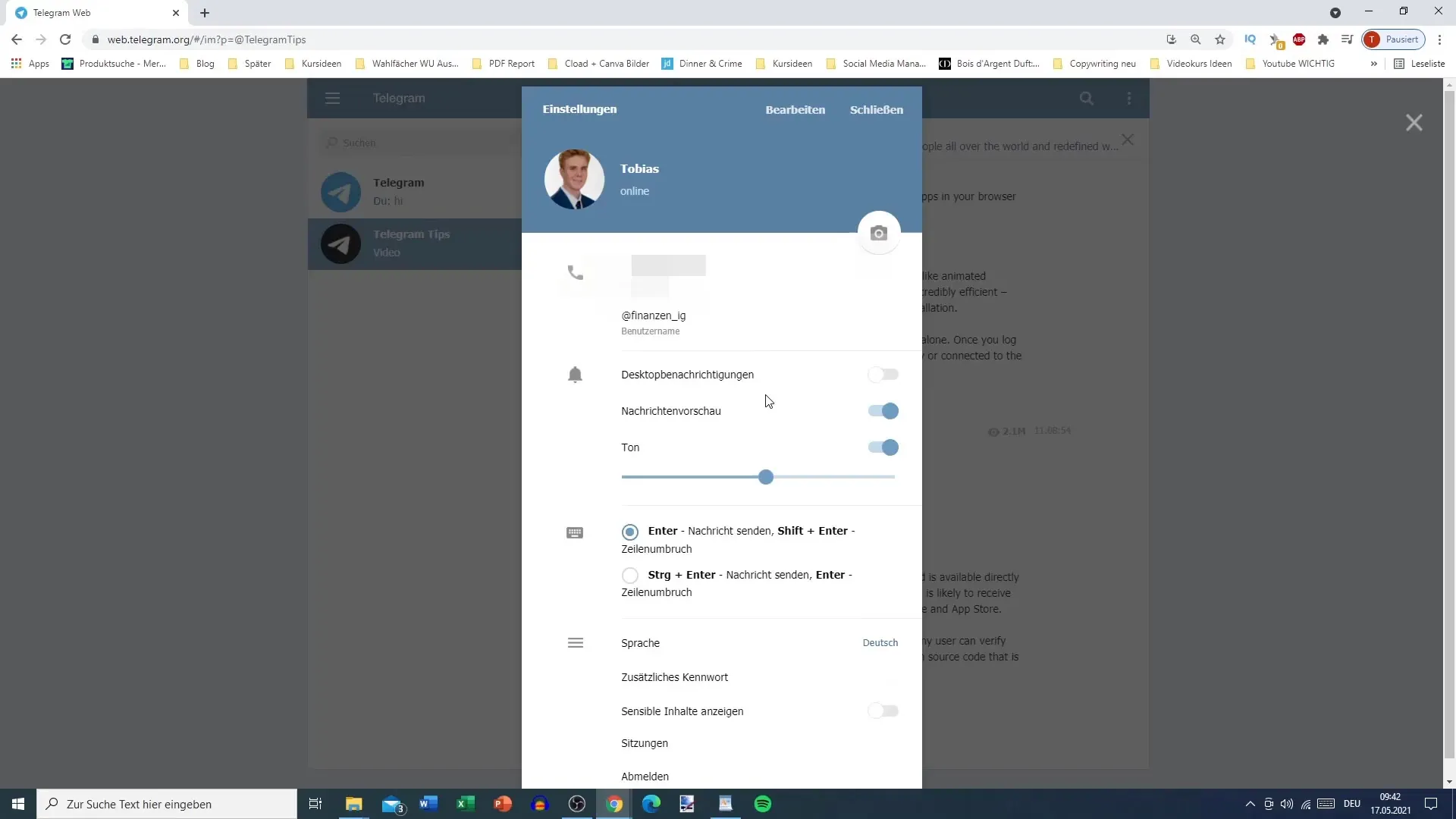Click the Suchen search field

(x=419, y=143)
